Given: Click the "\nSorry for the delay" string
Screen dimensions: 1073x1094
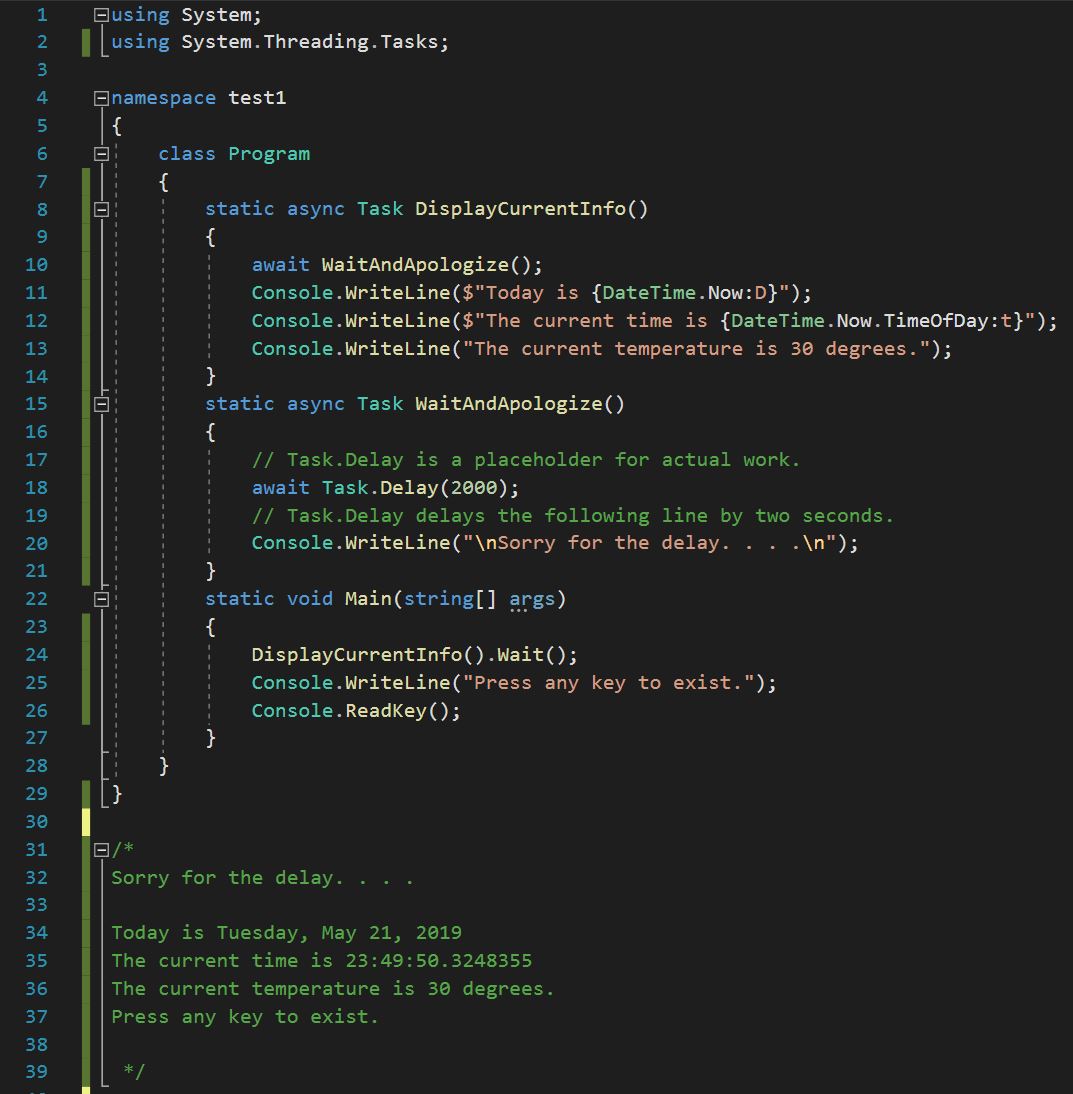Looking at the screenshot, I should point(649,543).
